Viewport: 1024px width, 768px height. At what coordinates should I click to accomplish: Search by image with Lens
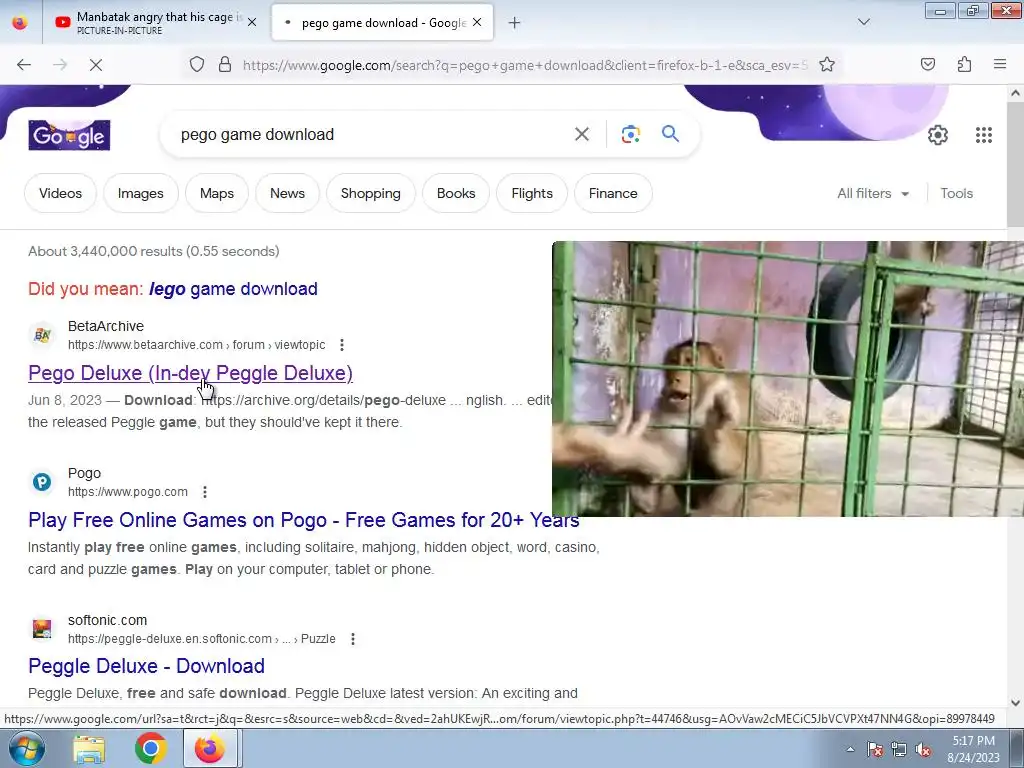(630, 135)
